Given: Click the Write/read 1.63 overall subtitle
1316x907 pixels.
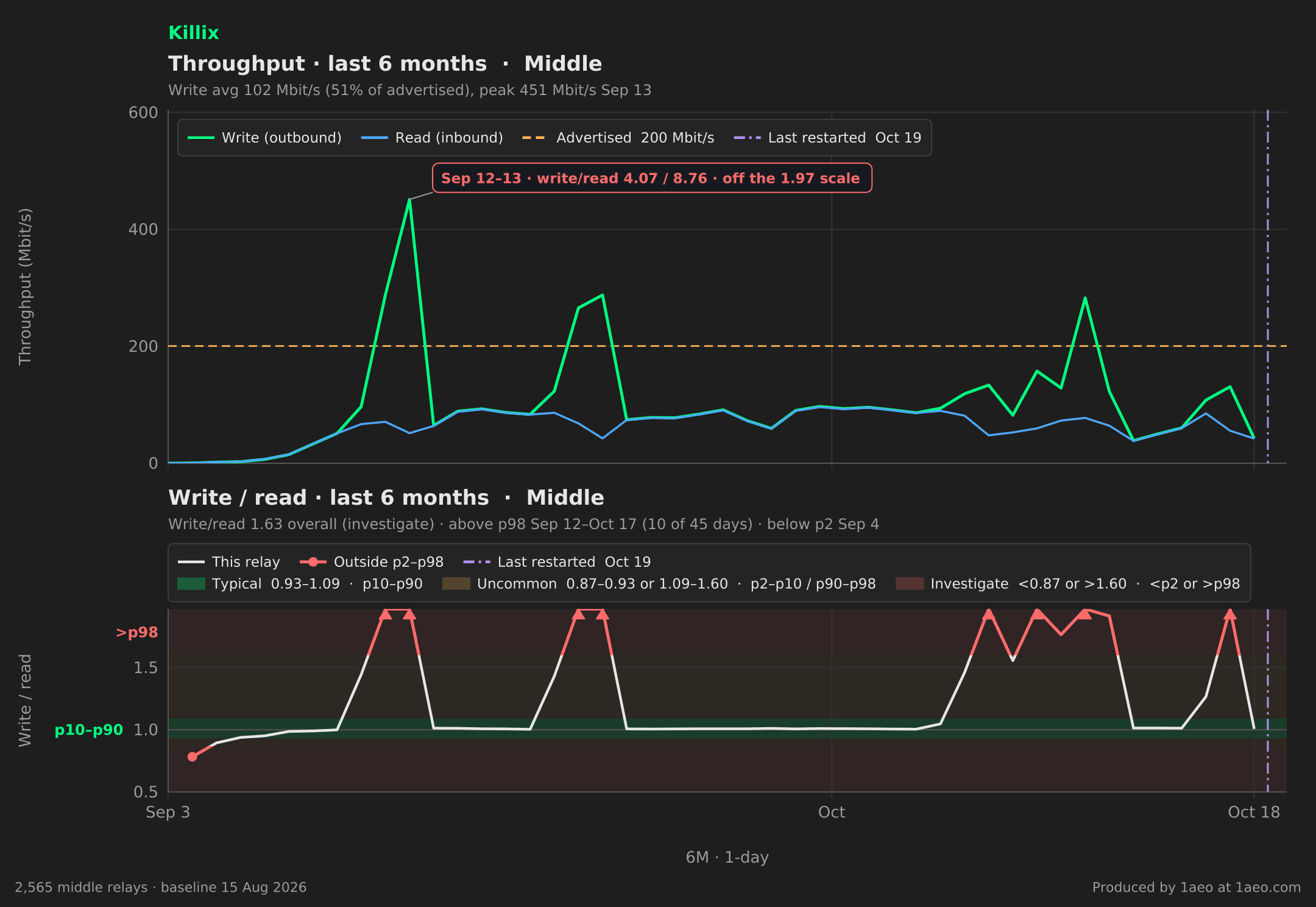Looking at the screenshot, I should coord(523,524).
